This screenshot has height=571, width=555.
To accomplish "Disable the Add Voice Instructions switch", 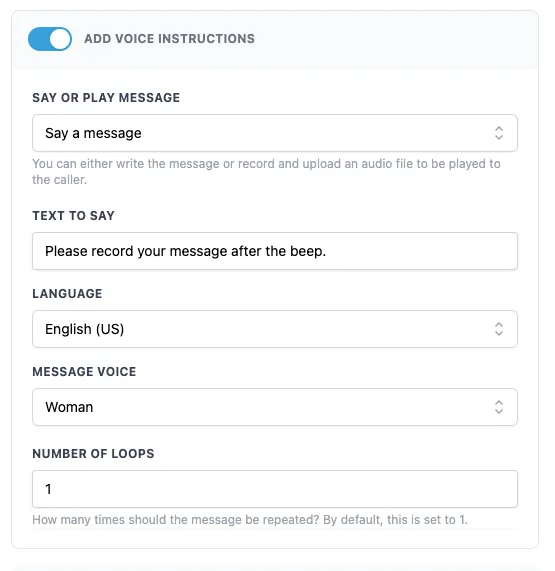I will point(50,39).
